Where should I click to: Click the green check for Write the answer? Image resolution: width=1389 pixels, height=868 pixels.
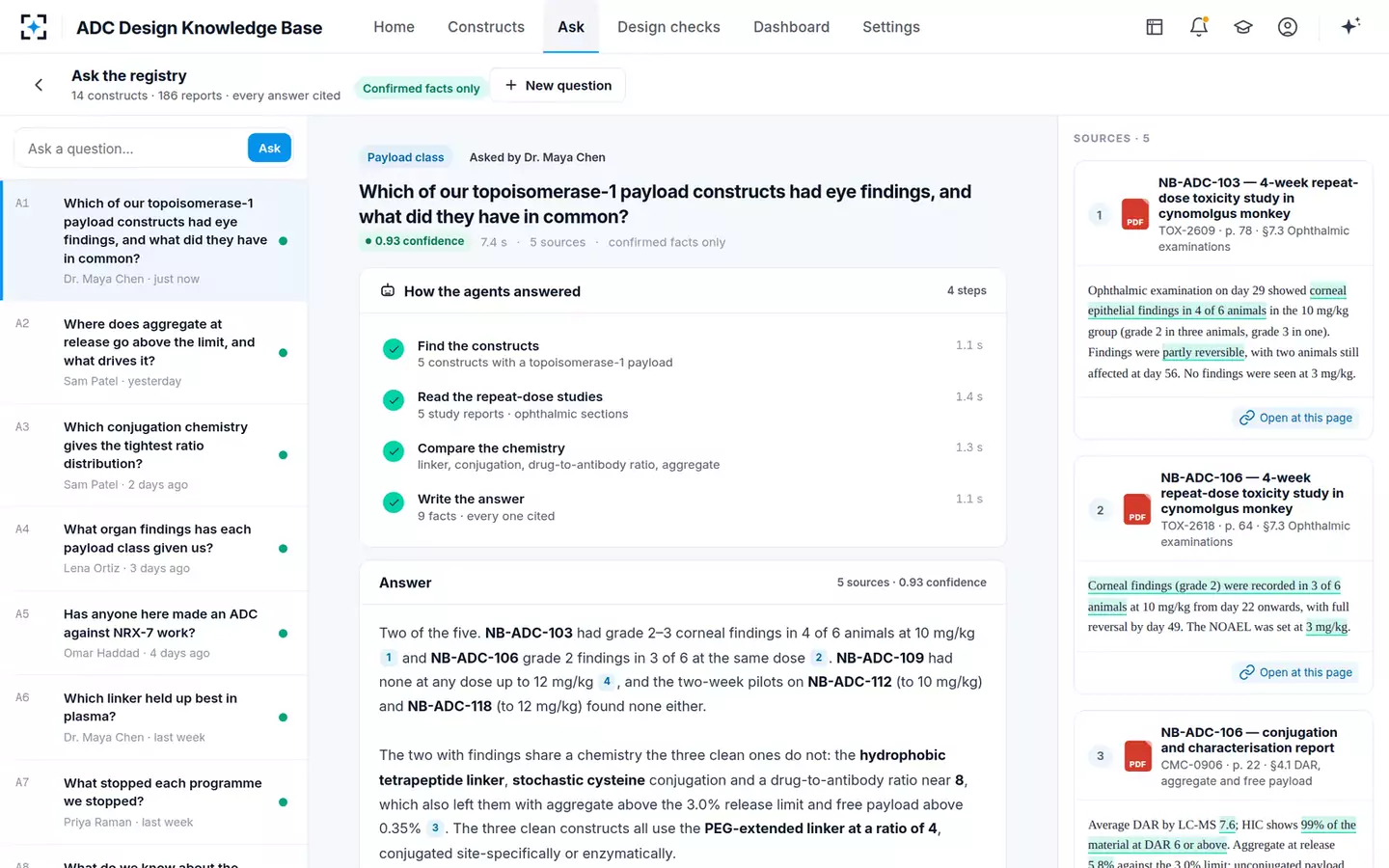(x=394, y=502)
